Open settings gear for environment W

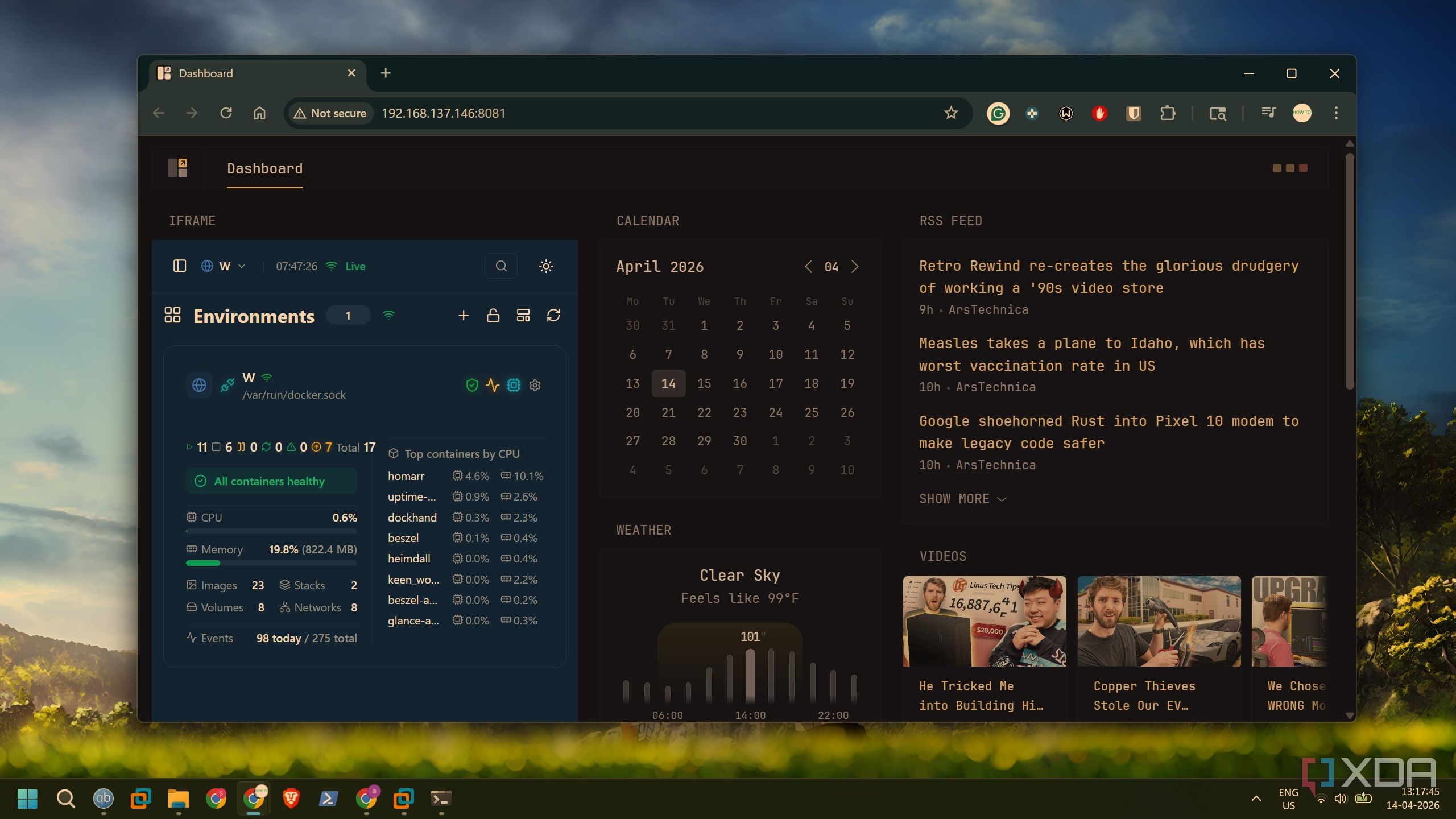[x=535, y=385]
